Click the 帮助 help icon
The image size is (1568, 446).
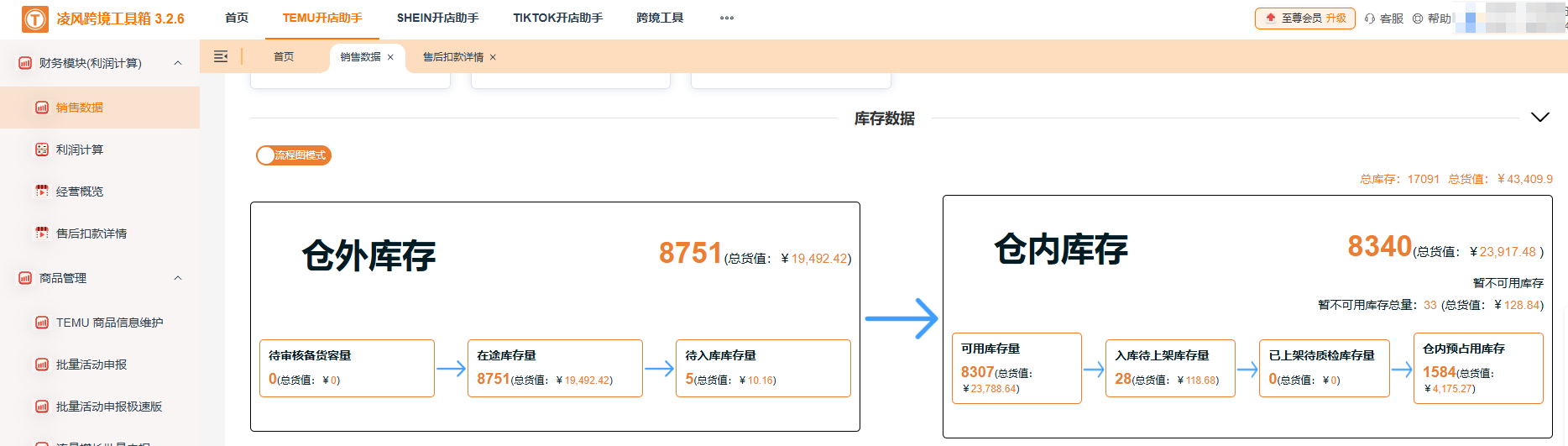(x=1418, y=18)
